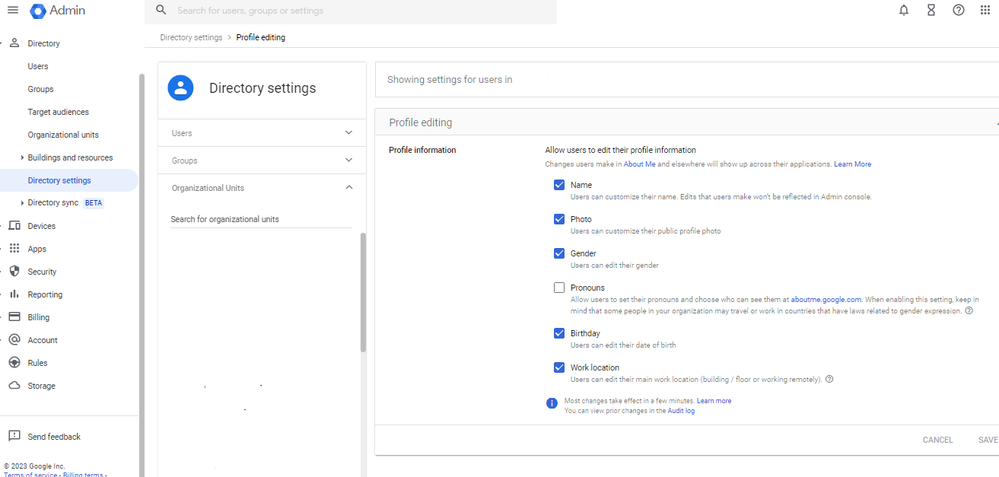999x477 pixels.
Task: Uncheck the Name checkbox
Action: [559, 185]
